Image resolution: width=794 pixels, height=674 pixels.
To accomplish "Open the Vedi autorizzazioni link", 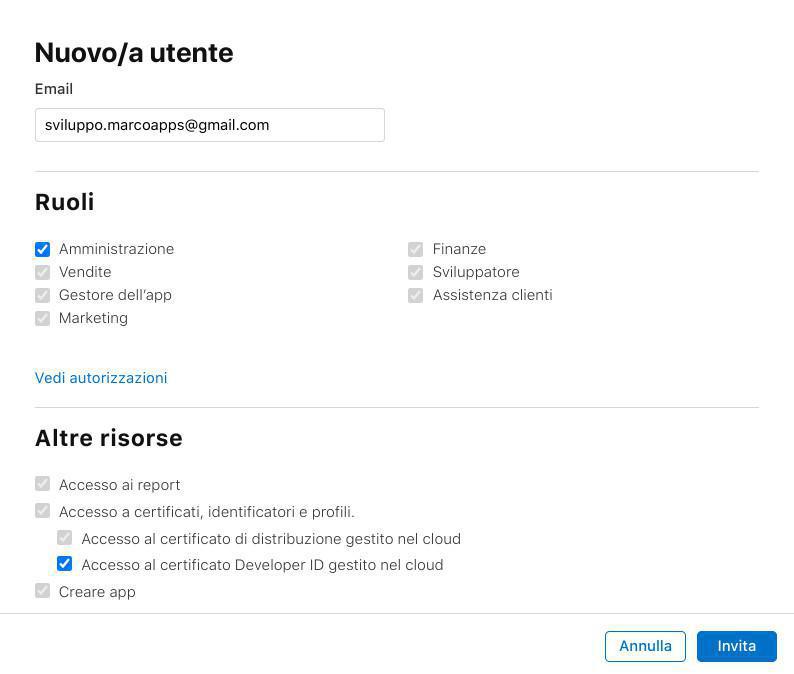I will tap(101, 378).
